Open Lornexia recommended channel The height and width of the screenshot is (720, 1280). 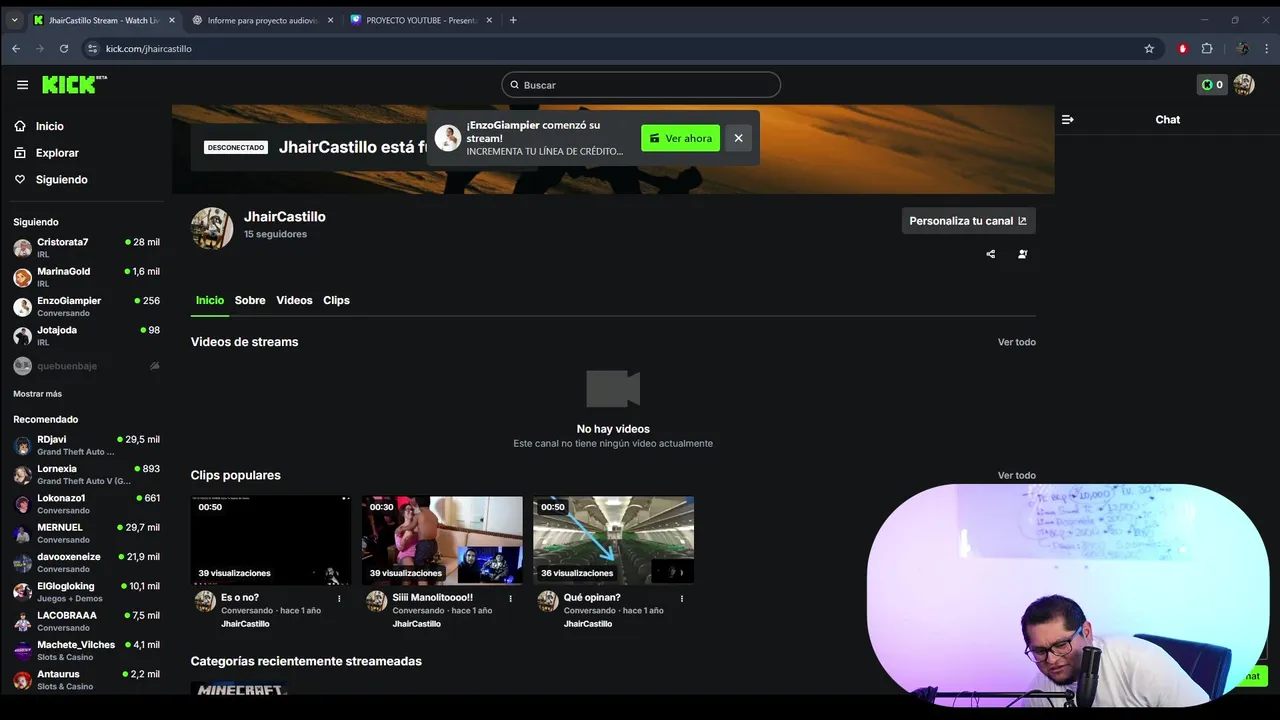86,474
